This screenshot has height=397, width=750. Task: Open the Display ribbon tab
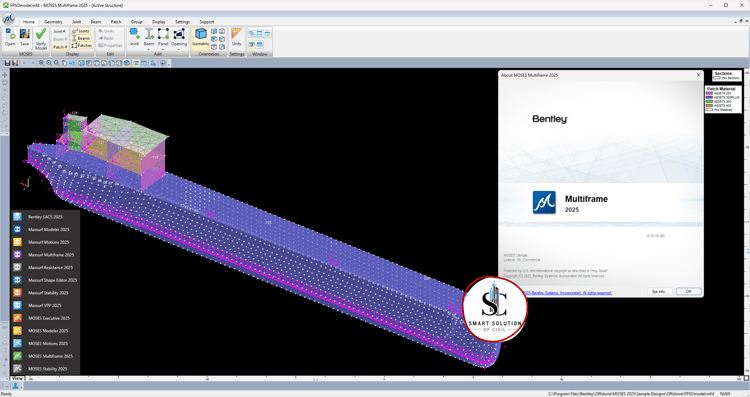(x=159, y=22)
